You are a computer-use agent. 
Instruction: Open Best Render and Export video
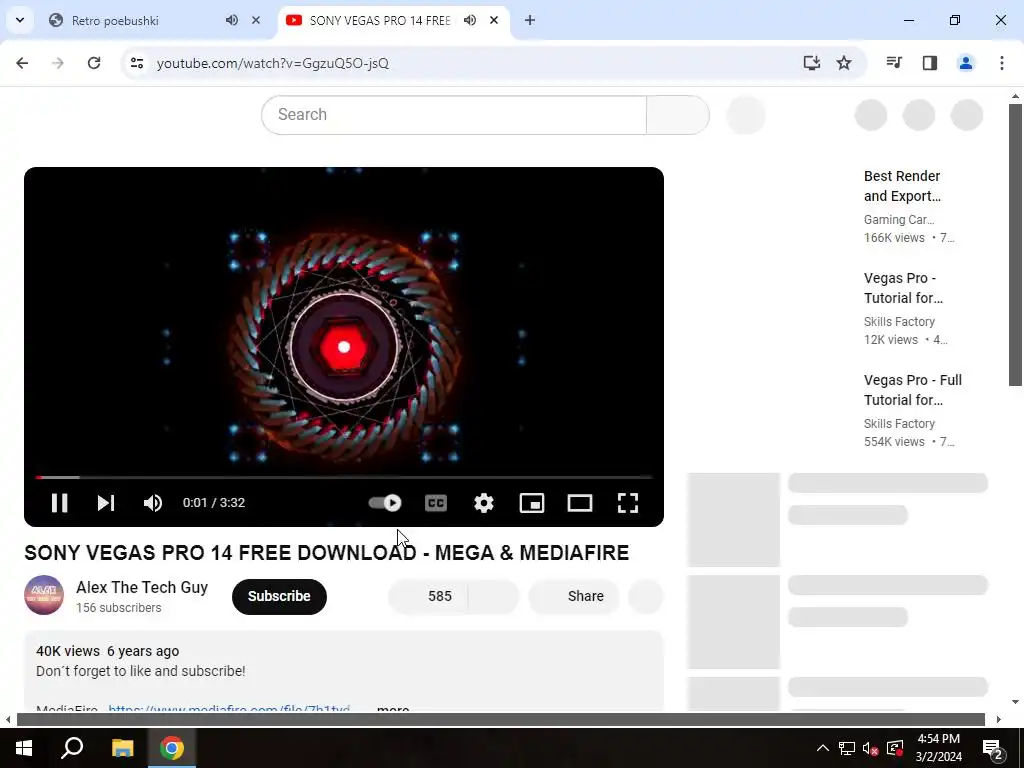903,186
